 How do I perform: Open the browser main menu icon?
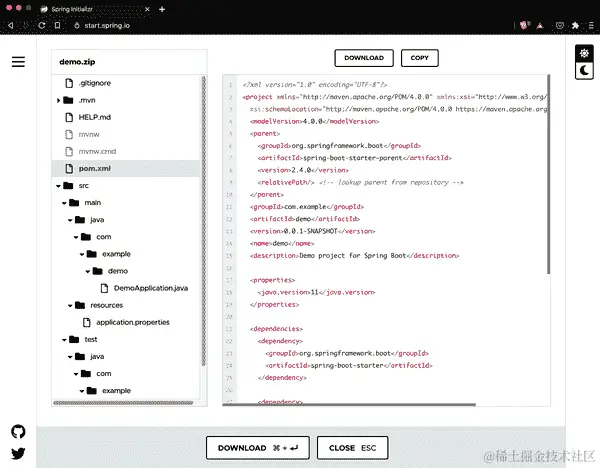coord(591,25)
